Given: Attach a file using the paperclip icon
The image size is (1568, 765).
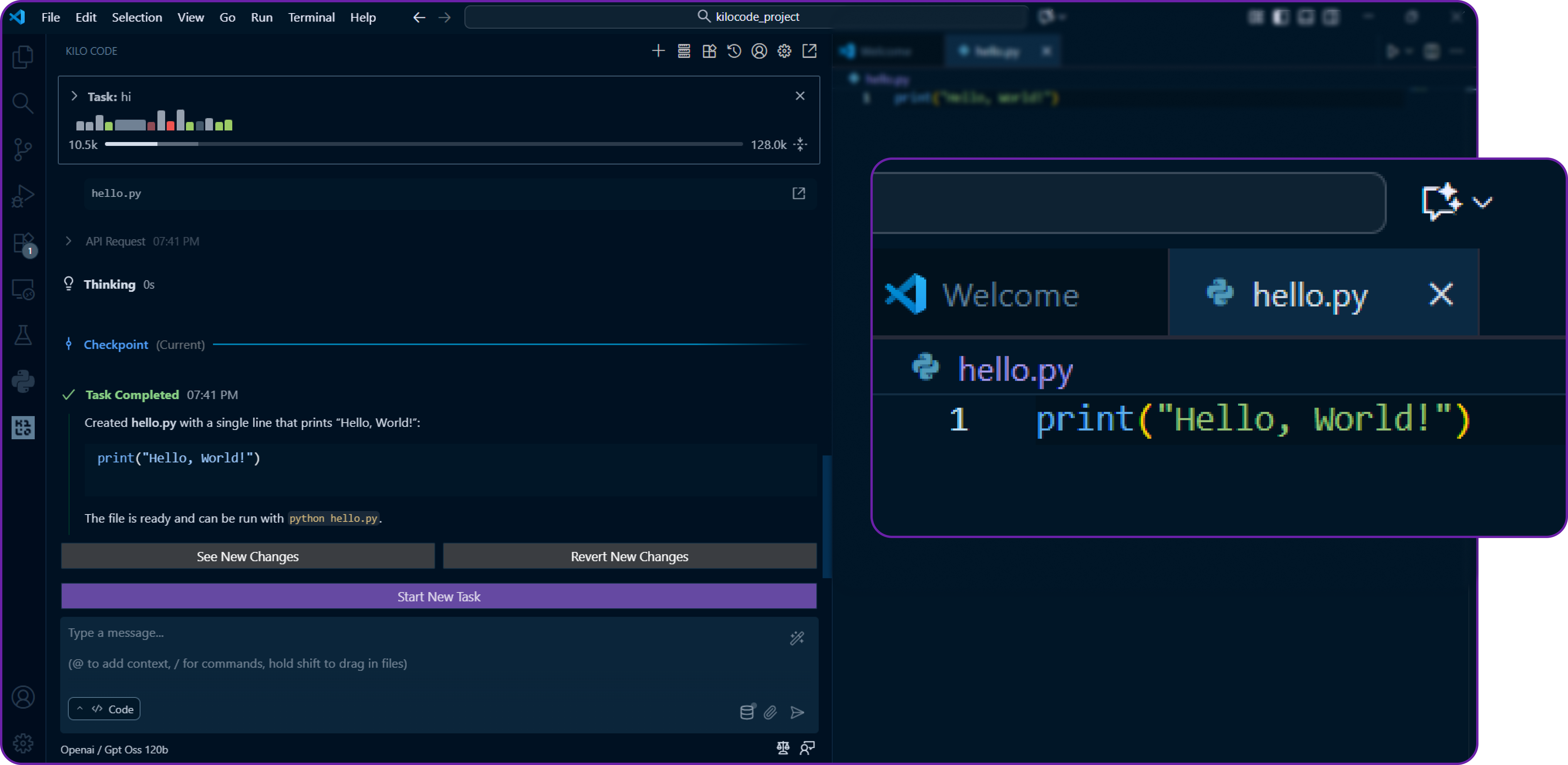Looking at the screenshot, I should [x=770, y=712].
